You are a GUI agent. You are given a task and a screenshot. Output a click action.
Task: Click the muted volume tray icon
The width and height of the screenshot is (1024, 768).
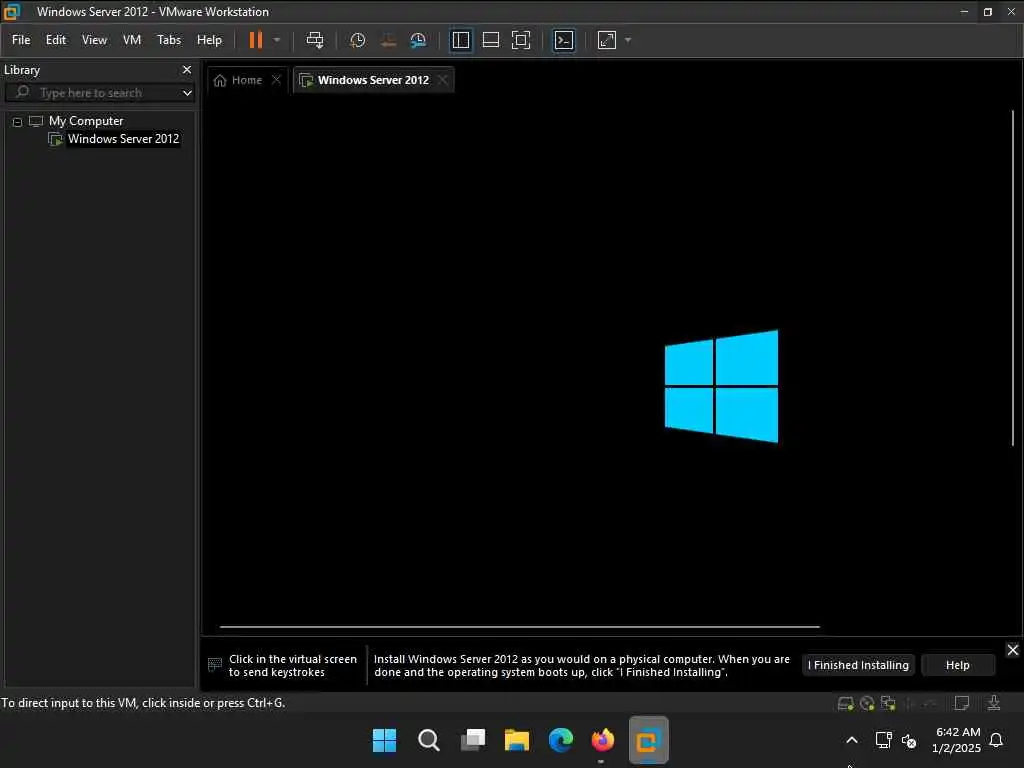click(x=909, y=741)
